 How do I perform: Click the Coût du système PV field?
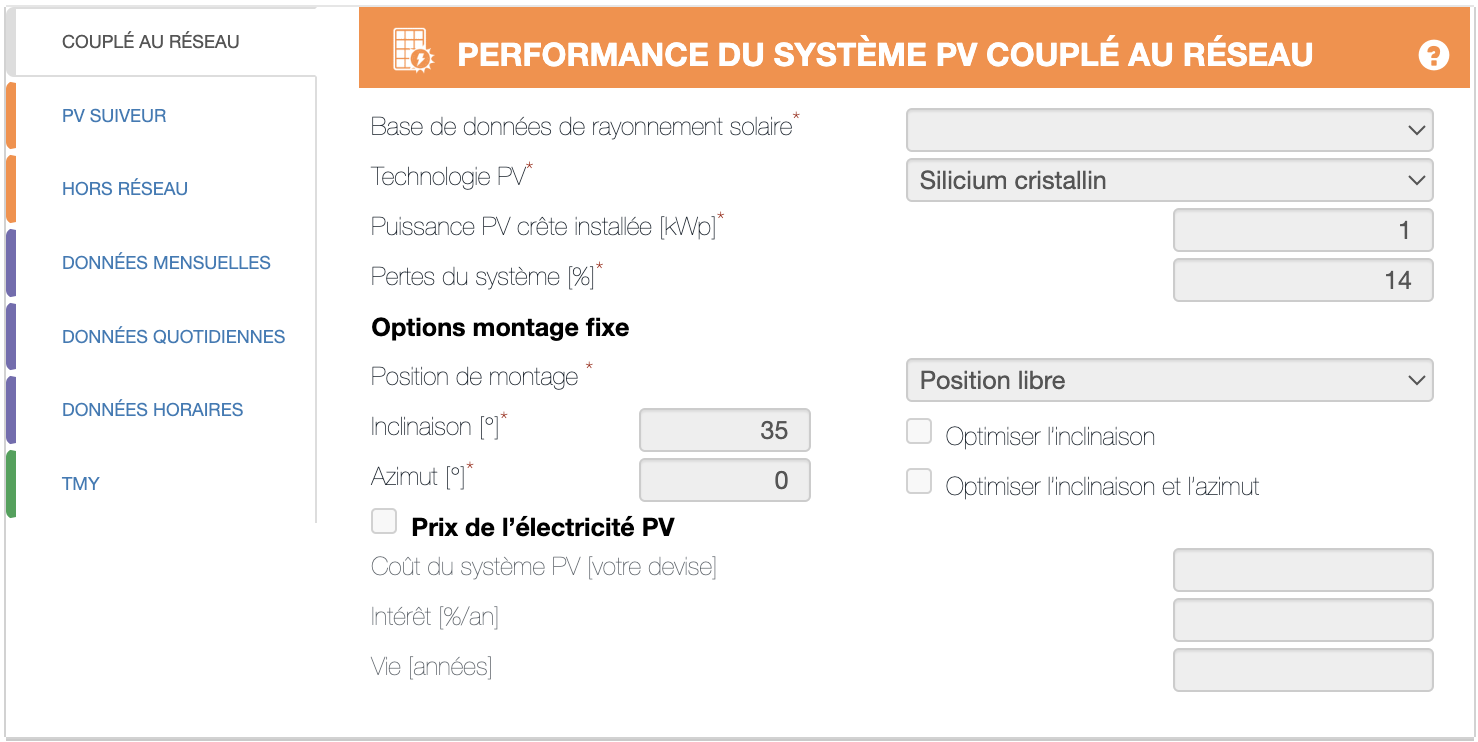click(1302, 570)
